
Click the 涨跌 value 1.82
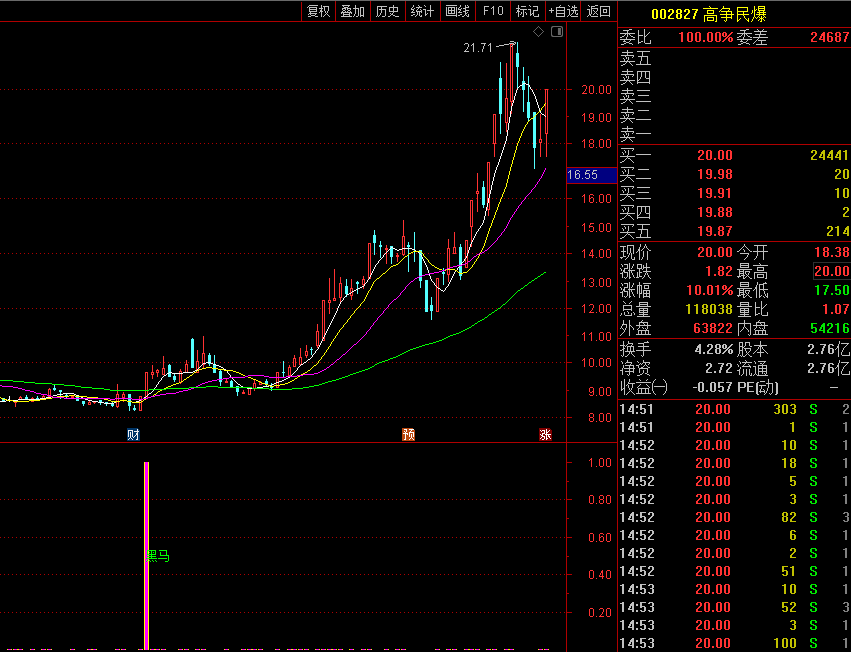(720, 271)
